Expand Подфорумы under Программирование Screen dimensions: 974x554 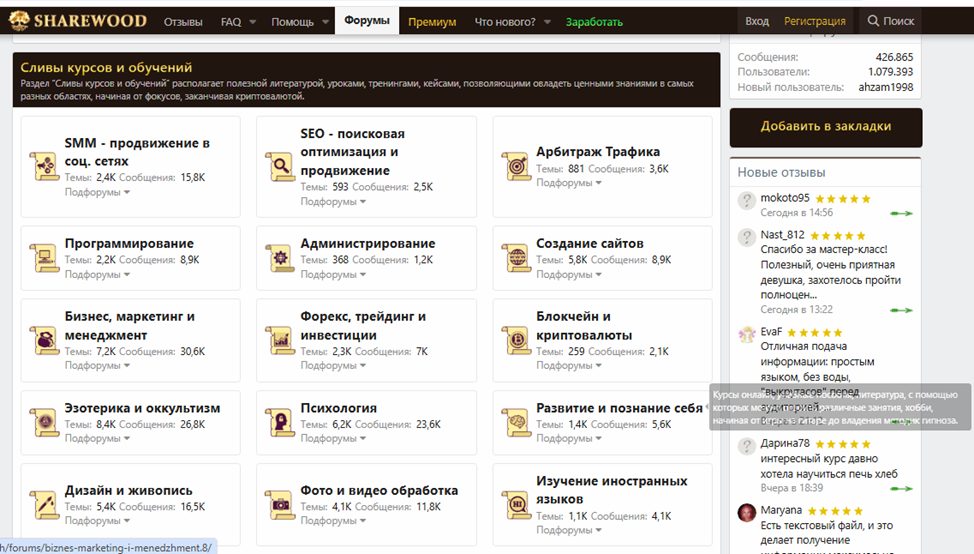click(x=97, y=275)
